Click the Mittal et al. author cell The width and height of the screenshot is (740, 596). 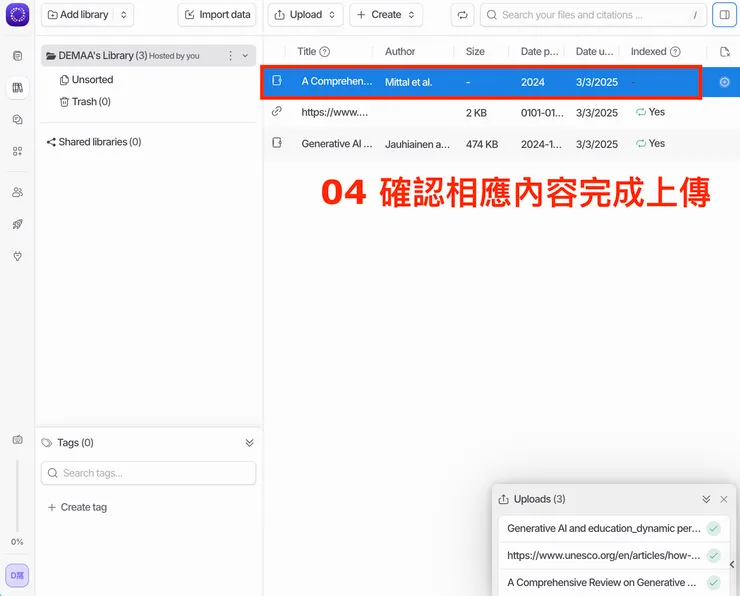(x=408, y=82)
